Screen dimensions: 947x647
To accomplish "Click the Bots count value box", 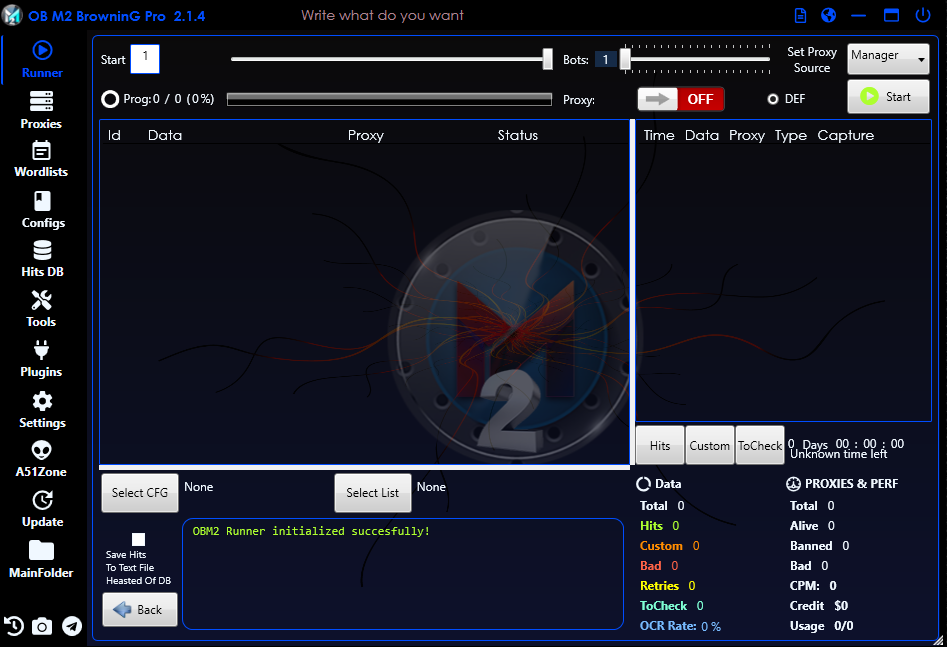I will click(605, 59).
